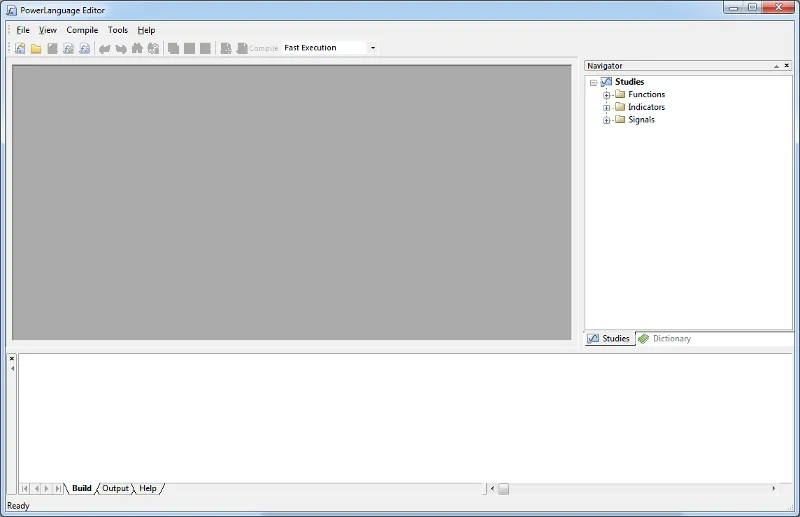Click the Studies chart icon in tree
This screenshot has height=517, width=800.
tap(606, 82)
